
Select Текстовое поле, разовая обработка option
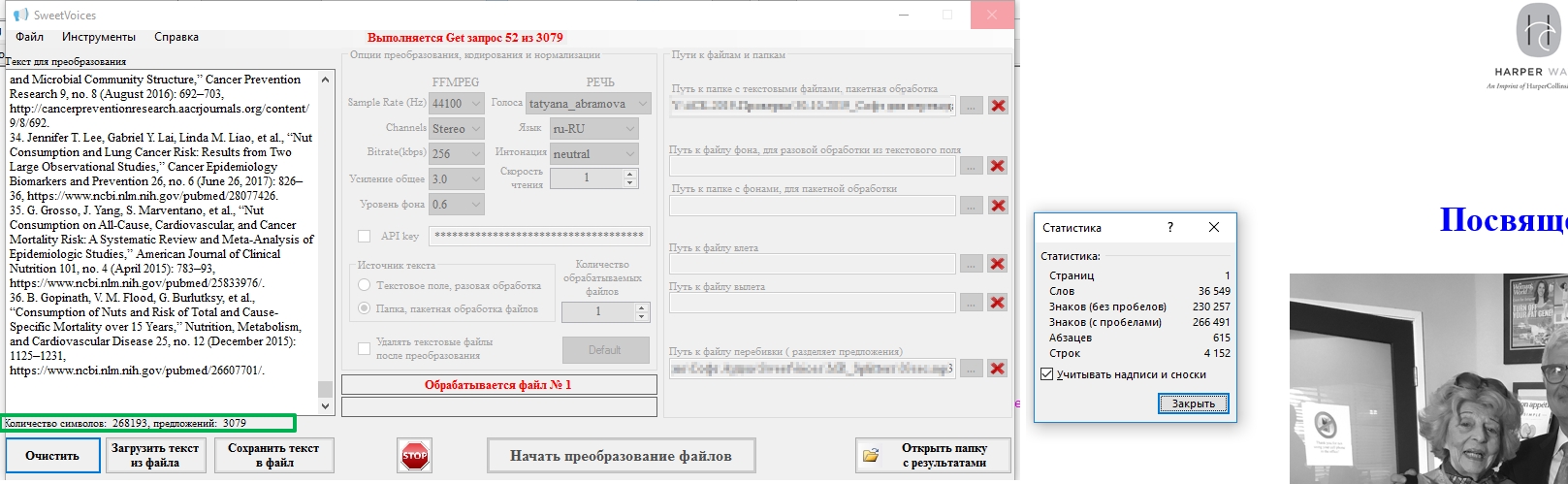365,285
